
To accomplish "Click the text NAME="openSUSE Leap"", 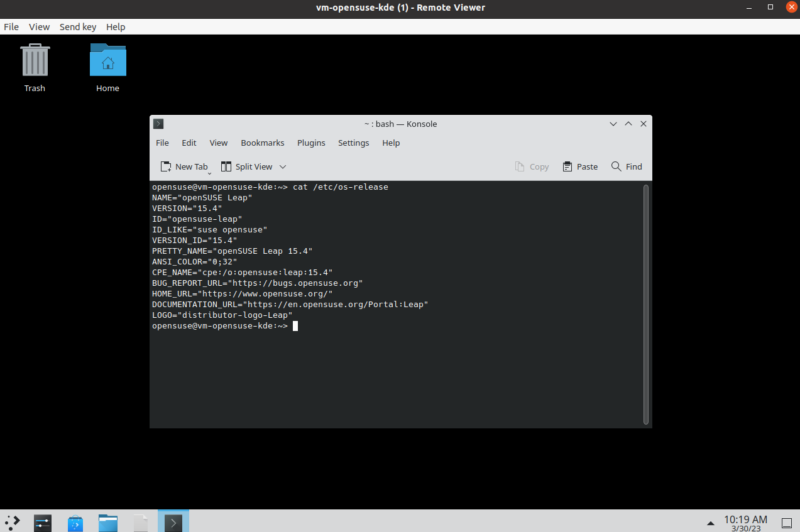I will coord(202,197).
